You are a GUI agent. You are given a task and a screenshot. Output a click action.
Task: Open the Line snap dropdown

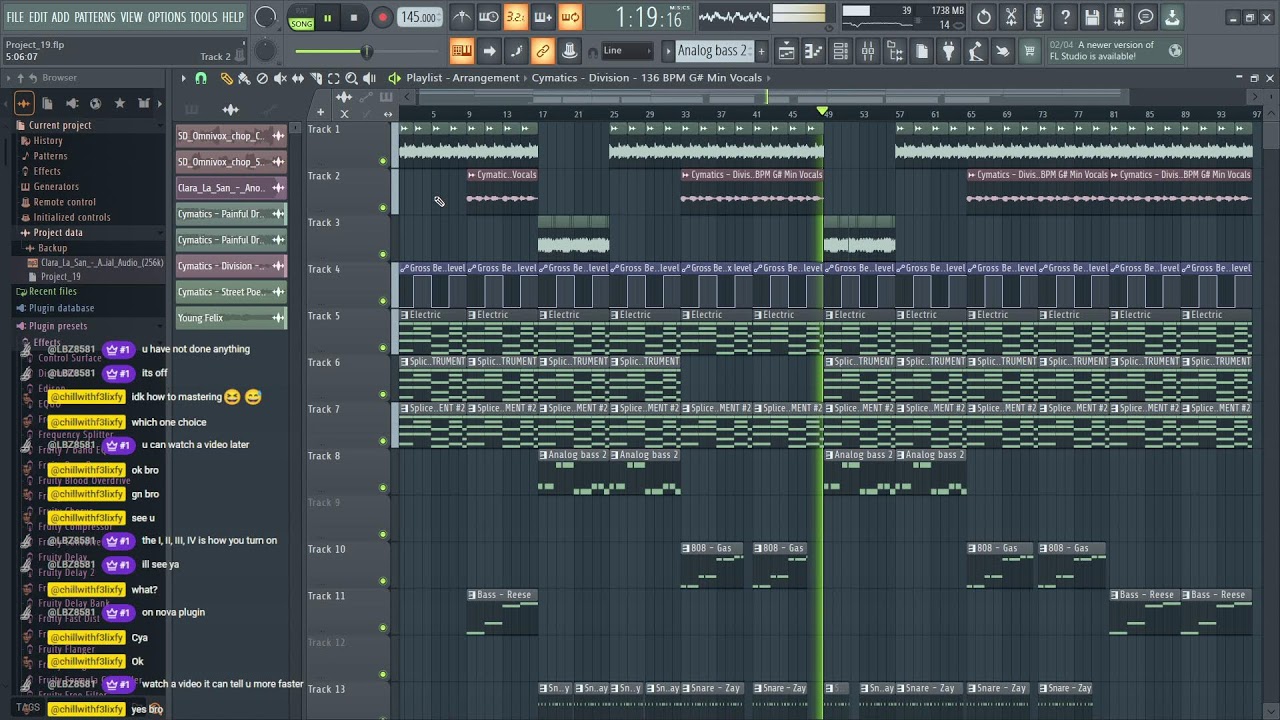[626, 51]
